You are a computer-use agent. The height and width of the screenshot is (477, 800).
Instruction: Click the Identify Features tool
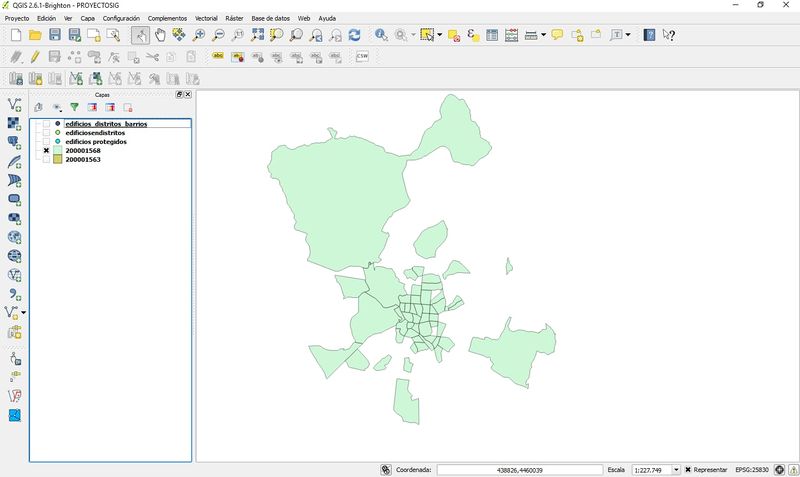click(381, 35)
